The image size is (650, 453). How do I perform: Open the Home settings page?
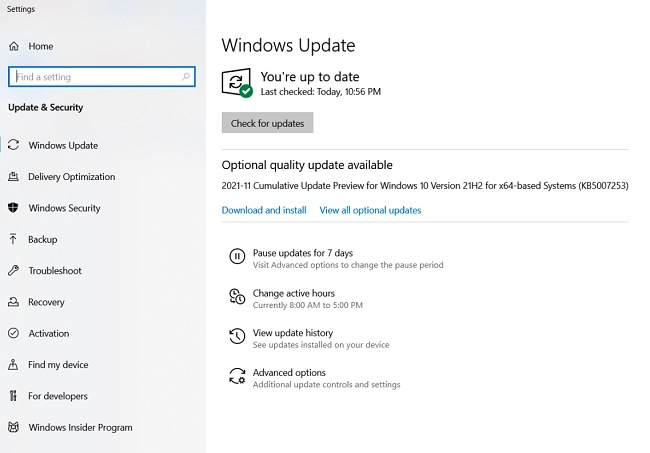[41, 46]
